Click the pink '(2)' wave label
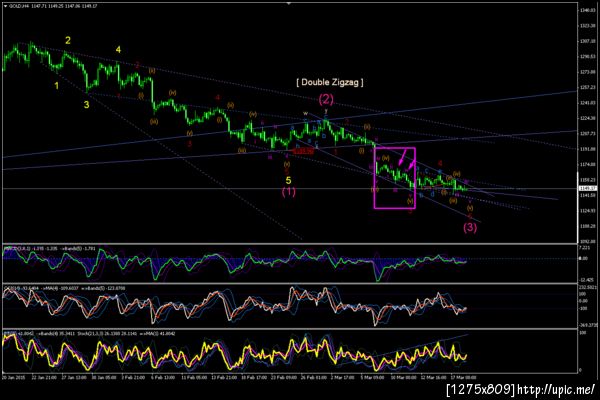This screenshot has width=600, height=400. (326, 100)
